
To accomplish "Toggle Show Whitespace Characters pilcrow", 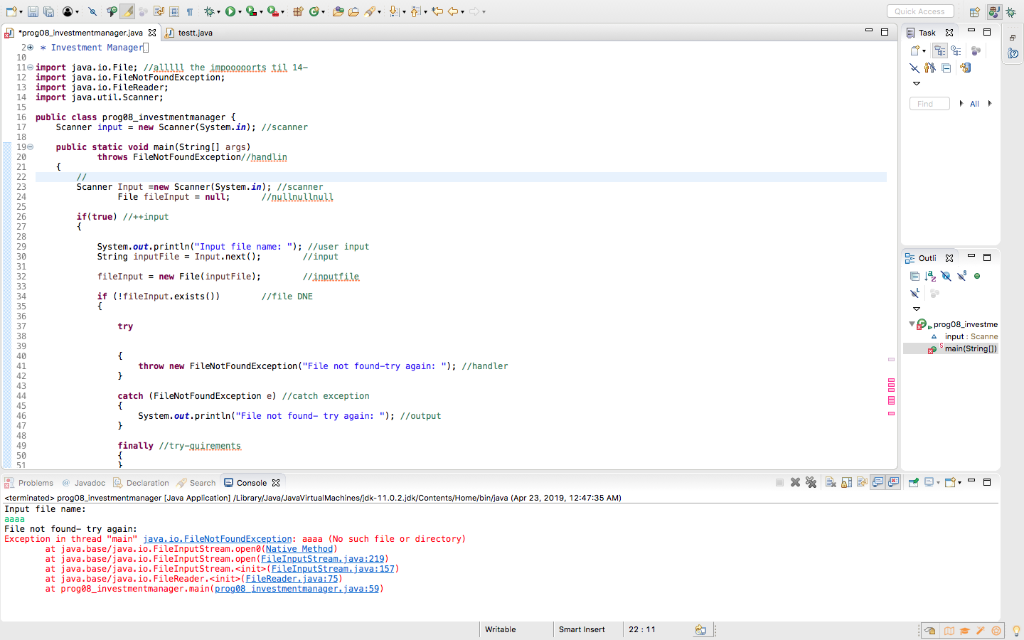I will tap(189, 12).
